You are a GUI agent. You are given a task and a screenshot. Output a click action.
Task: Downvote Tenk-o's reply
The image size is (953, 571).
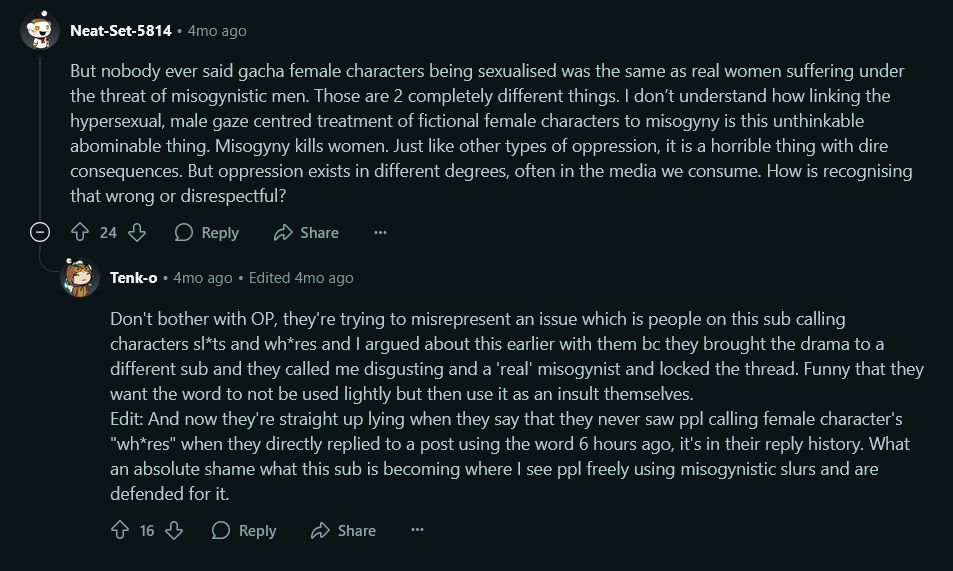[174, 530]
